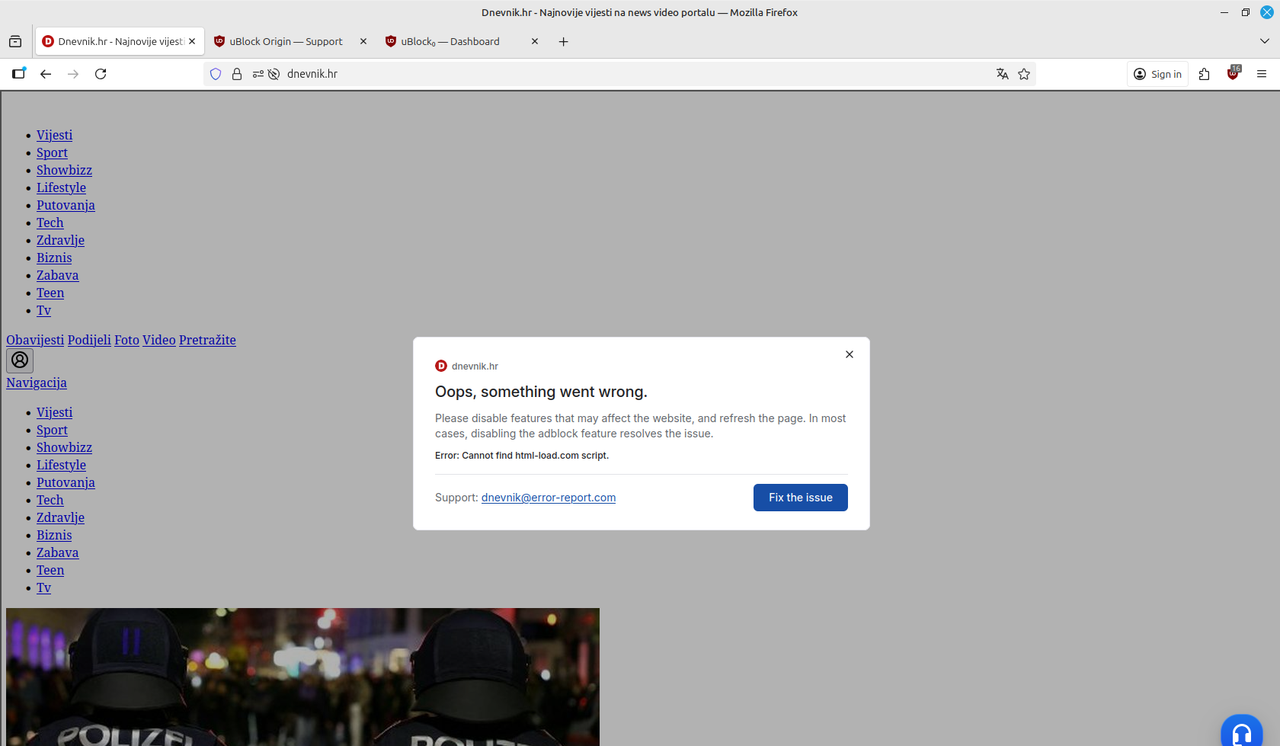Show site security info via padlock icon
1280x746 pixels.
tap(237, 74)
